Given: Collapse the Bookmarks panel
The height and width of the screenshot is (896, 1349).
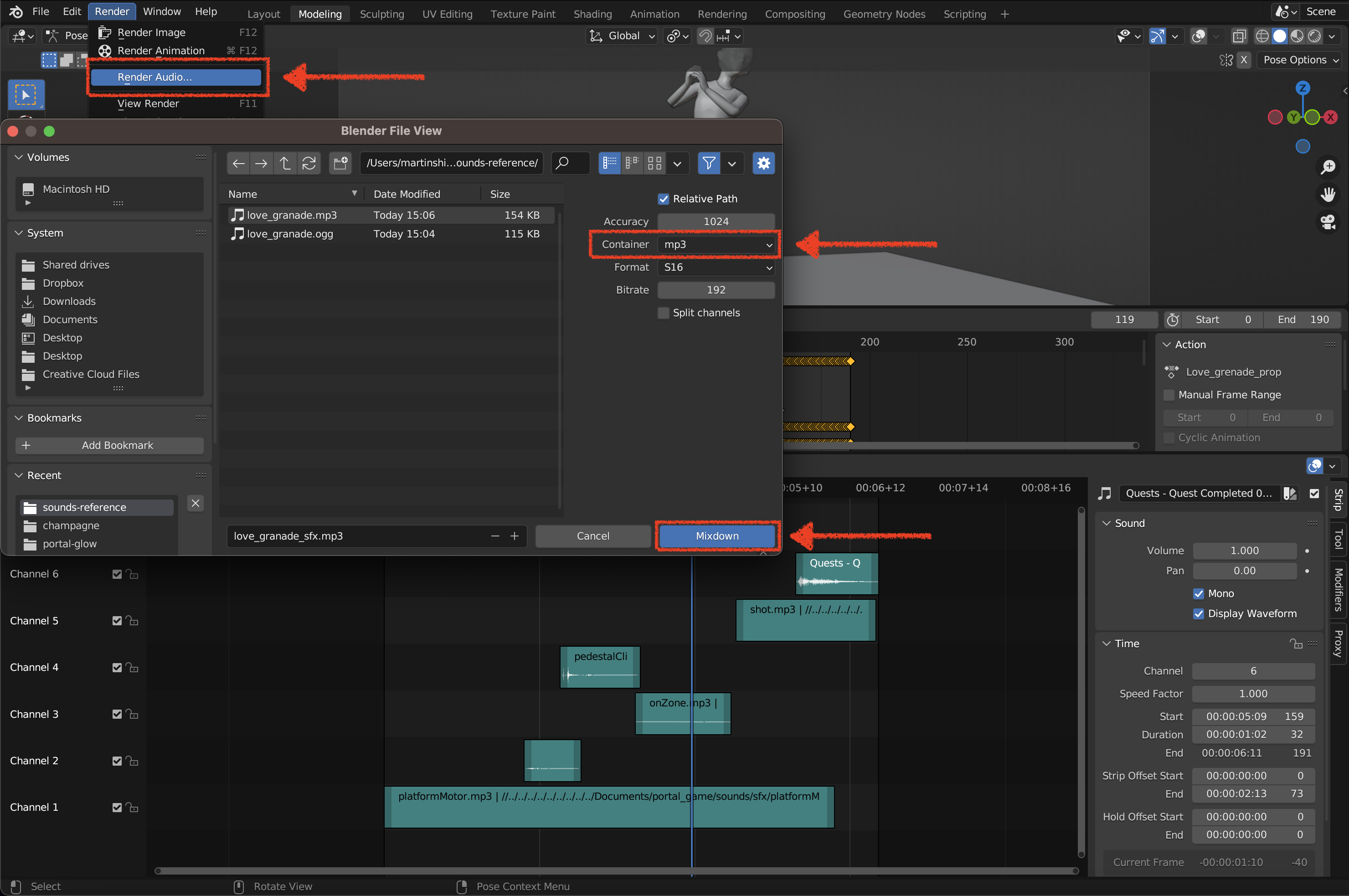Looking at the screenshot, I should pos(19,418).
